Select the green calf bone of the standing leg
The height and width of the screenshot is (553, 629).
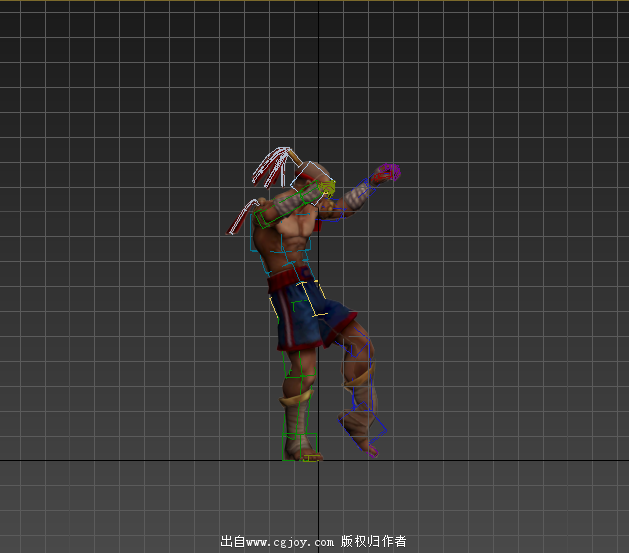pyautogui.click(x=296, y=405)
